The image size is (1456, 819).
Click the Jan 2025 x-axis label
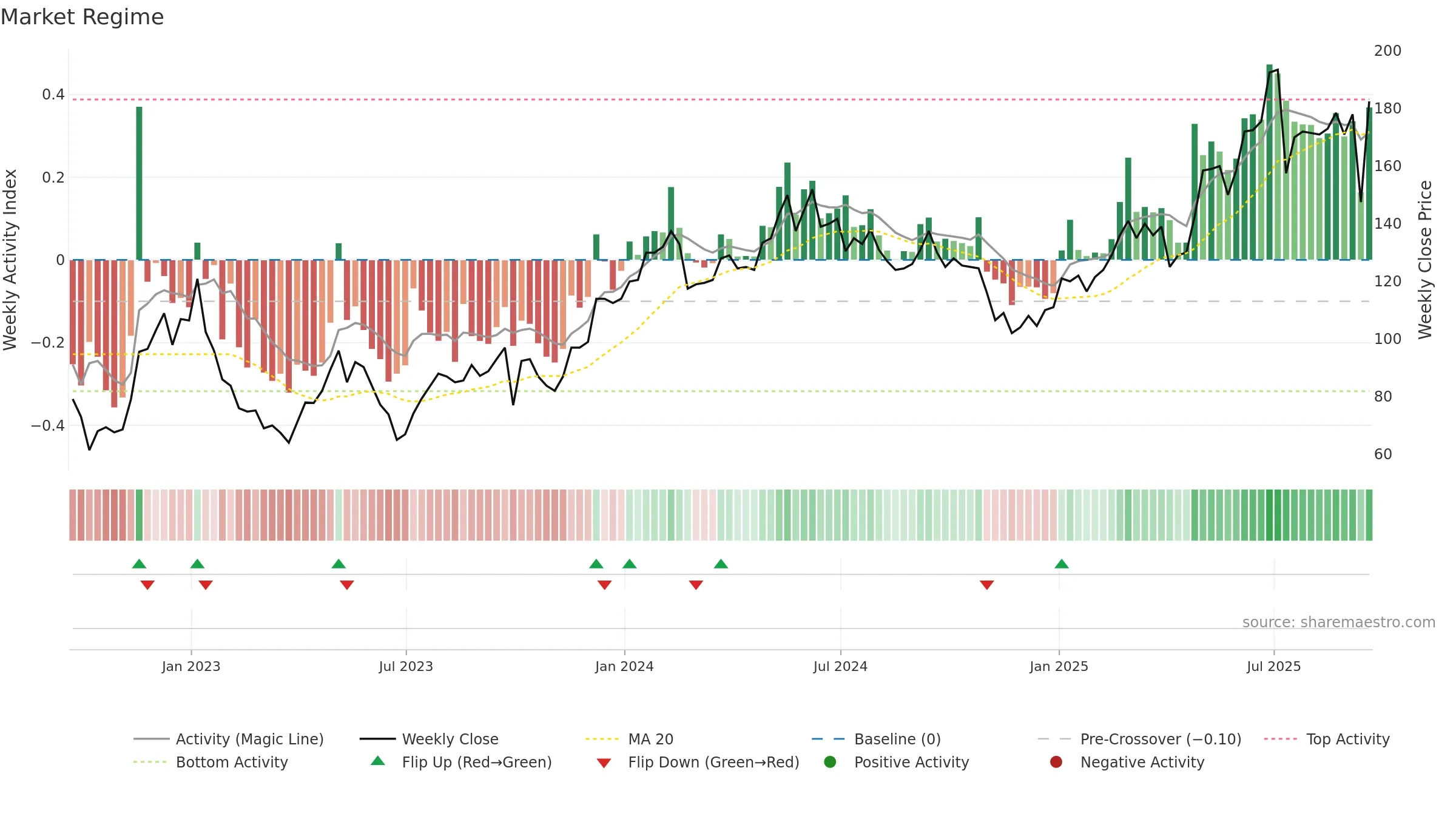[x=1059, y=666]
